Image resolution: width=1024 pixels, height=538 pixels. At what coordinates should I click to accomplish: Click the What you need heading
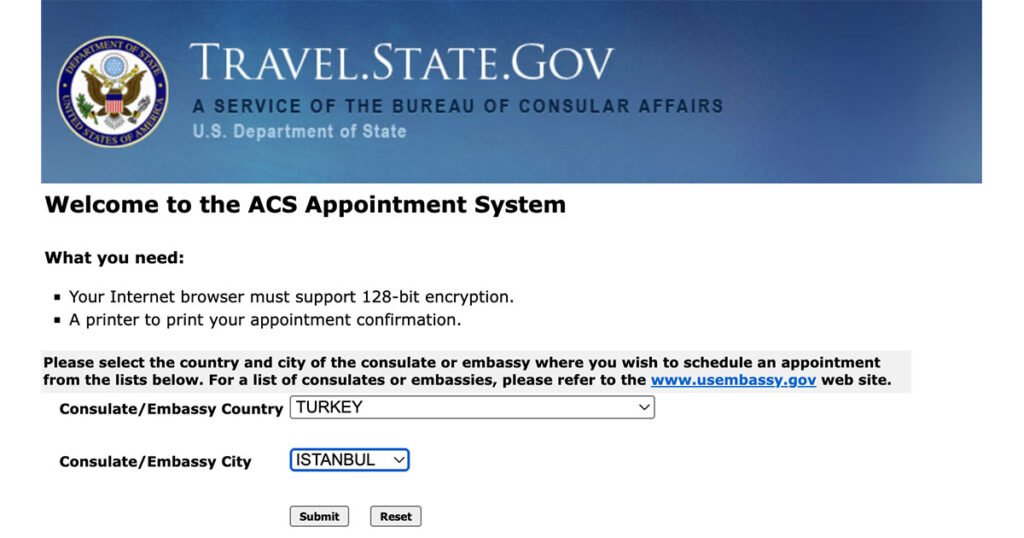[x=115, y=258]
